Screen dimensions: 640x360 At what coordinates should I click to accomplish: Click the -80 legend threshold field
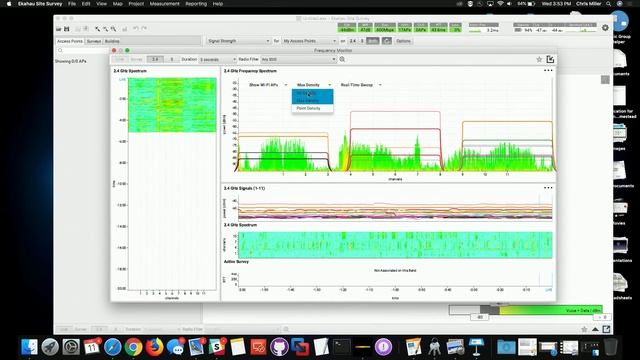point(479,317)
